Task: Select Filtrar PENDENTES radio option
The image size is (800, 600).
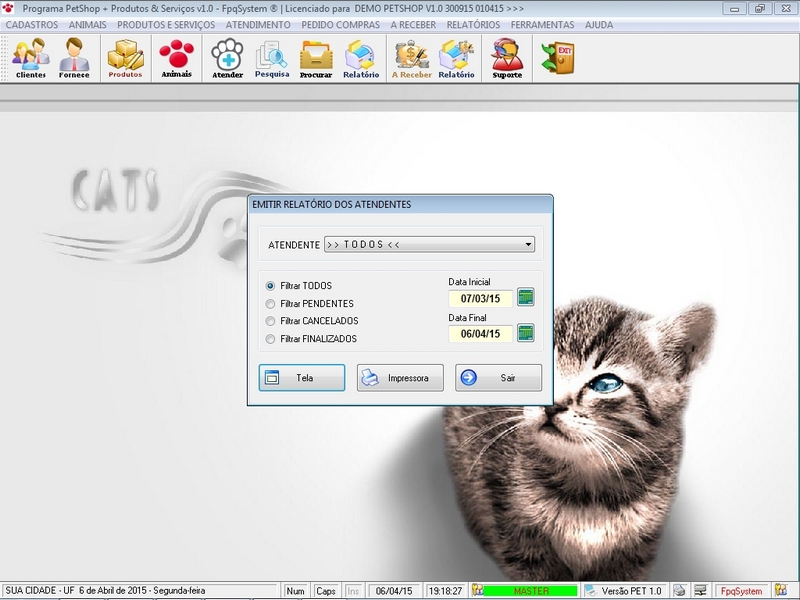Action: click(x=309, y=304)
